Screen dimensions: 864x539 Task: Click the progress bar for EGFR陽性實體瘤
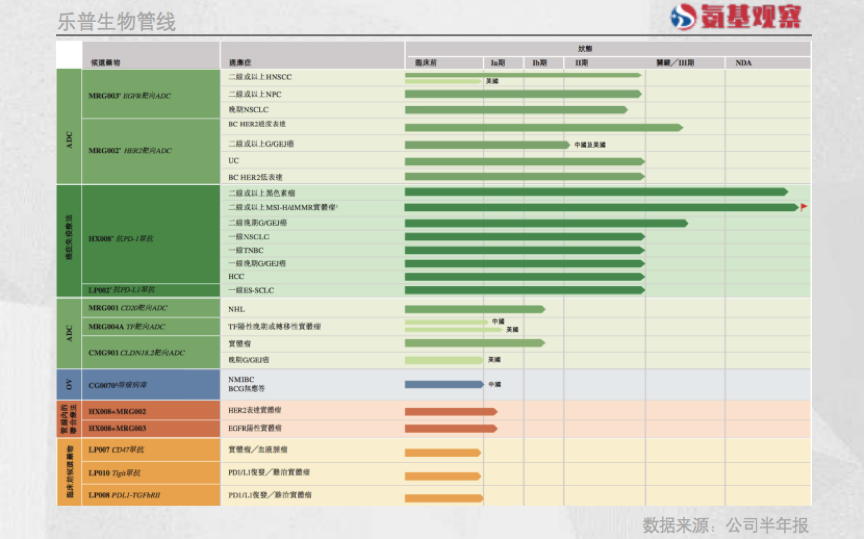click(451, 428)
